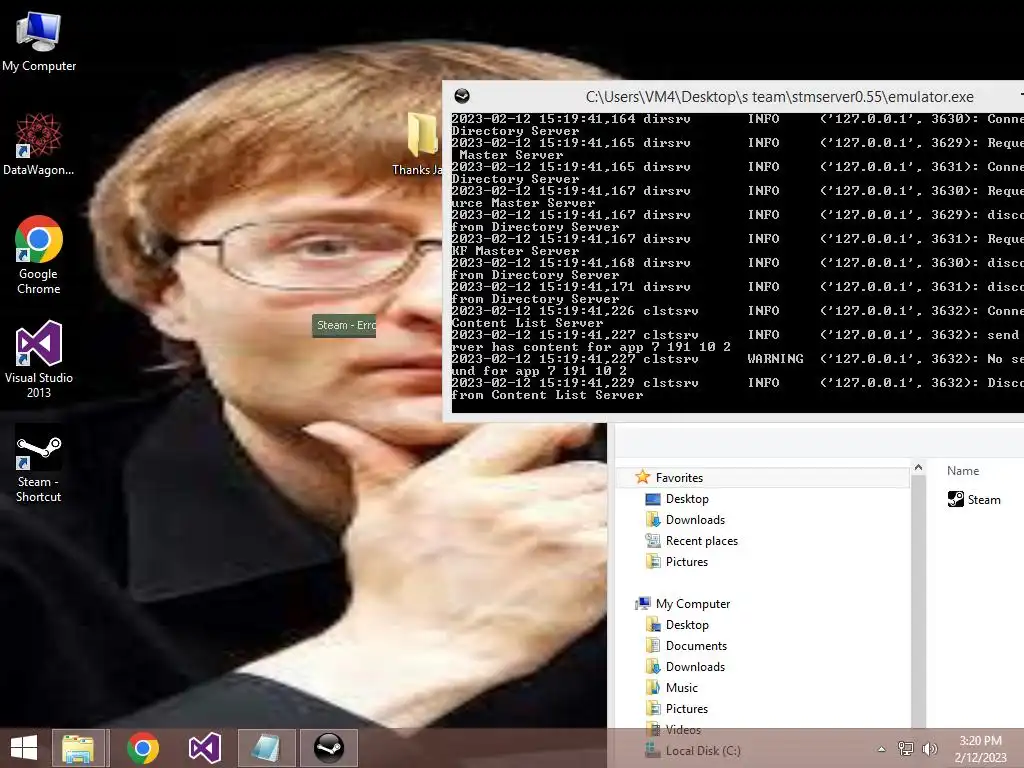This screenshot has width=1024, height=768.
Task: Open the Steam - Shortcut desktop icon
Action: pyautogui.click(x=39, y=464)
